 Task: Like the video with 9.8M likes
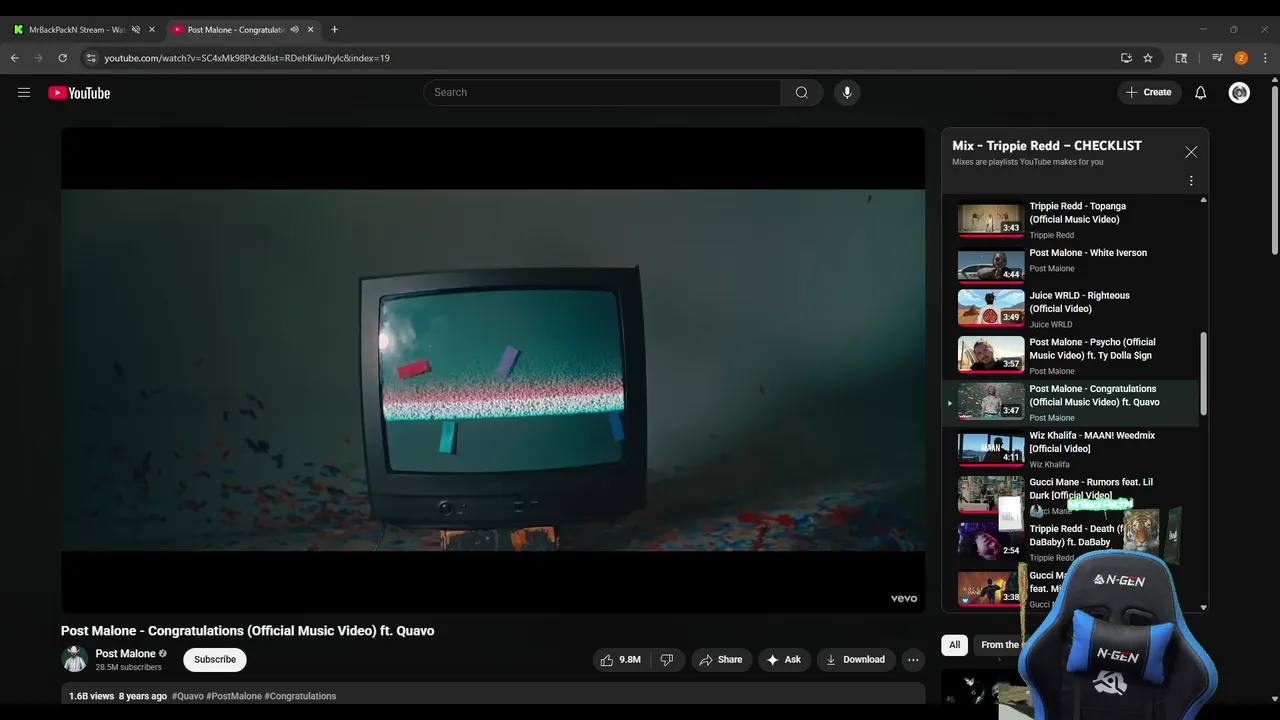620,660
